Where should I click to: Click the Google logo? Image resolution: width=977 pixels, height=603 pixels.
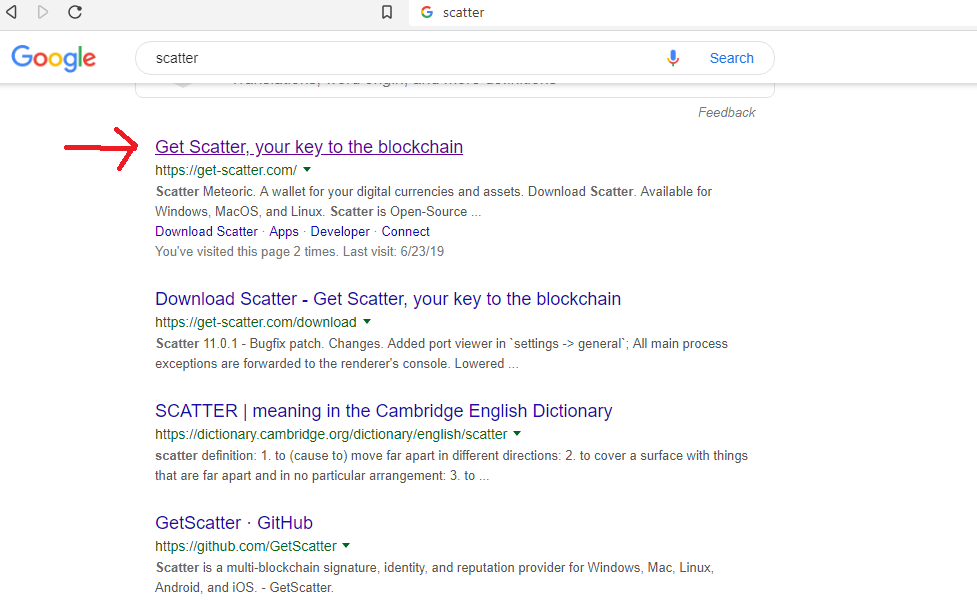(54, 58)
